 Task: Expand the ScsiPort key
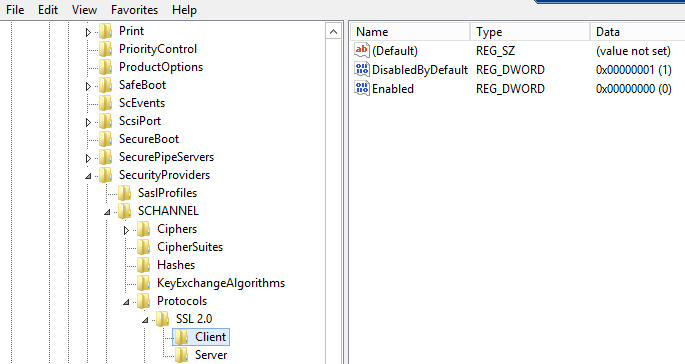click(x=88, y=122)
